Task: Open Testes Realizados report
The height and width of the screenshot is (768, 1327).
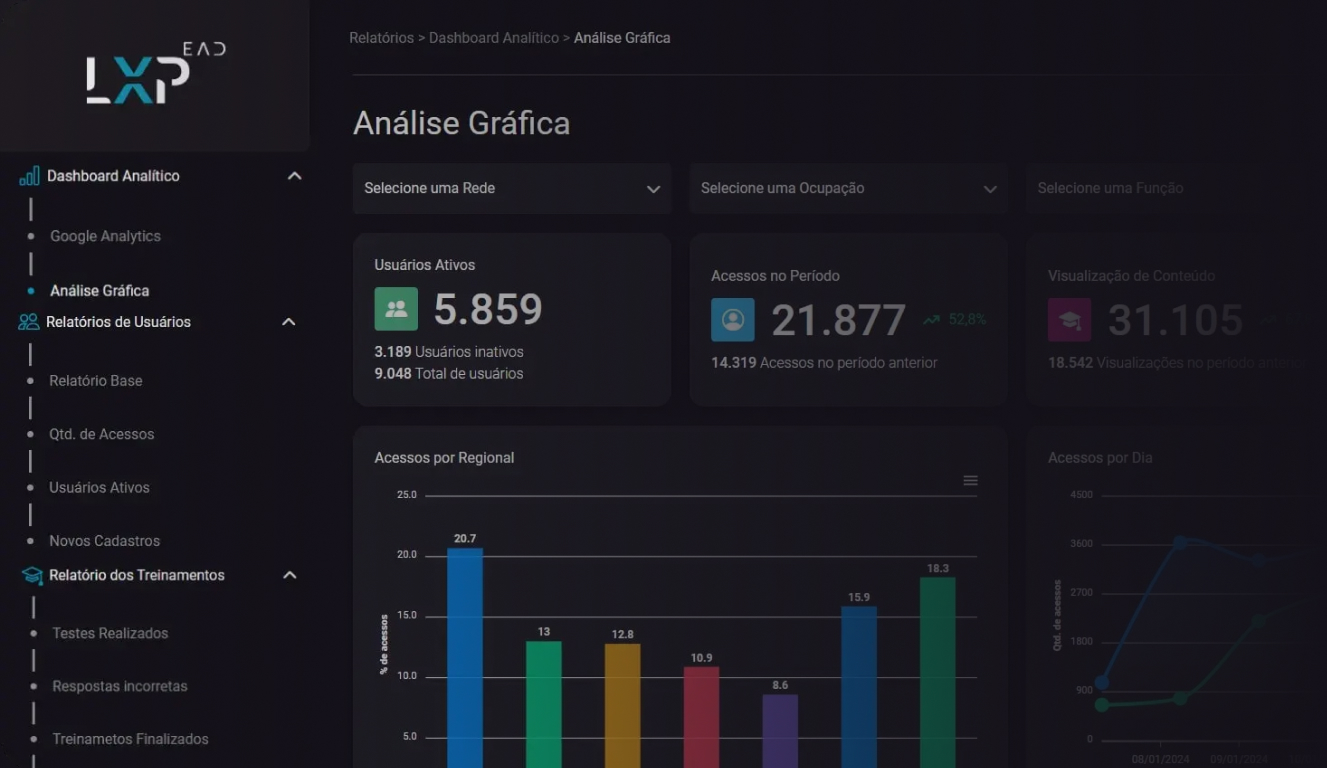Action: [110, 633]
